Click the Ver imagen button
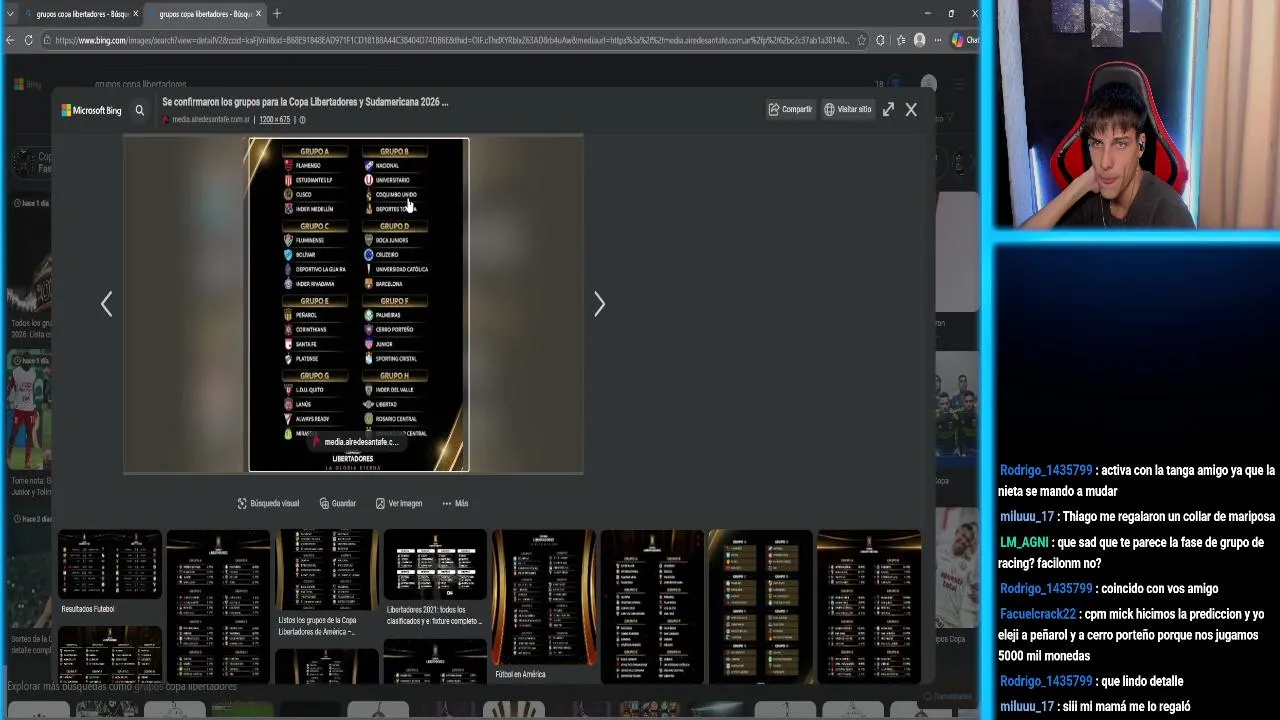This screenshot has width=1280, height=720. [399, 503]
